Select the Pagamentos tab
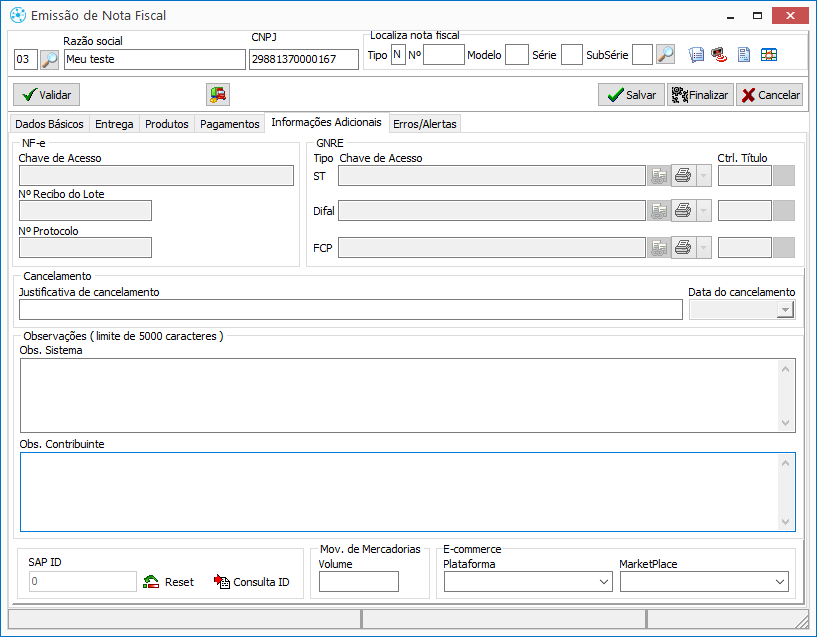The height and width of the screenshot is (637, 817). coord(230,124)
